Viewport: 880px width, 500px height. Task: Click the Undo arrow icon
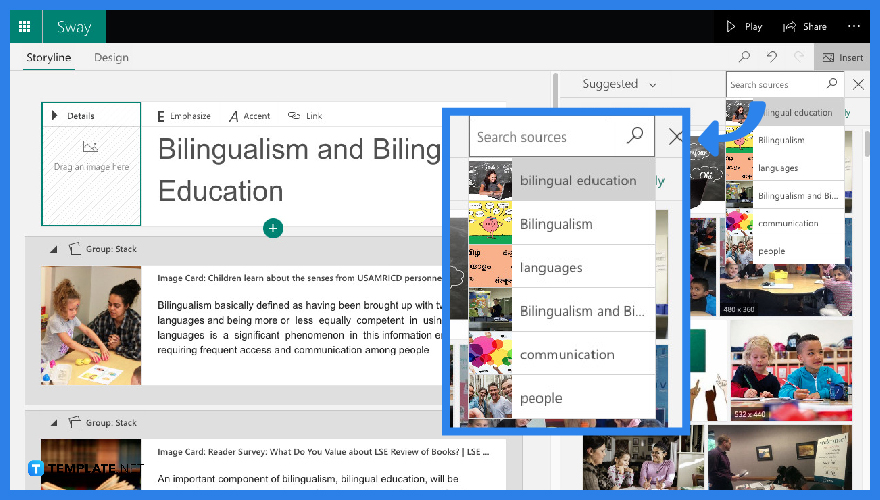pyautogui.click(x=771, y=58)
